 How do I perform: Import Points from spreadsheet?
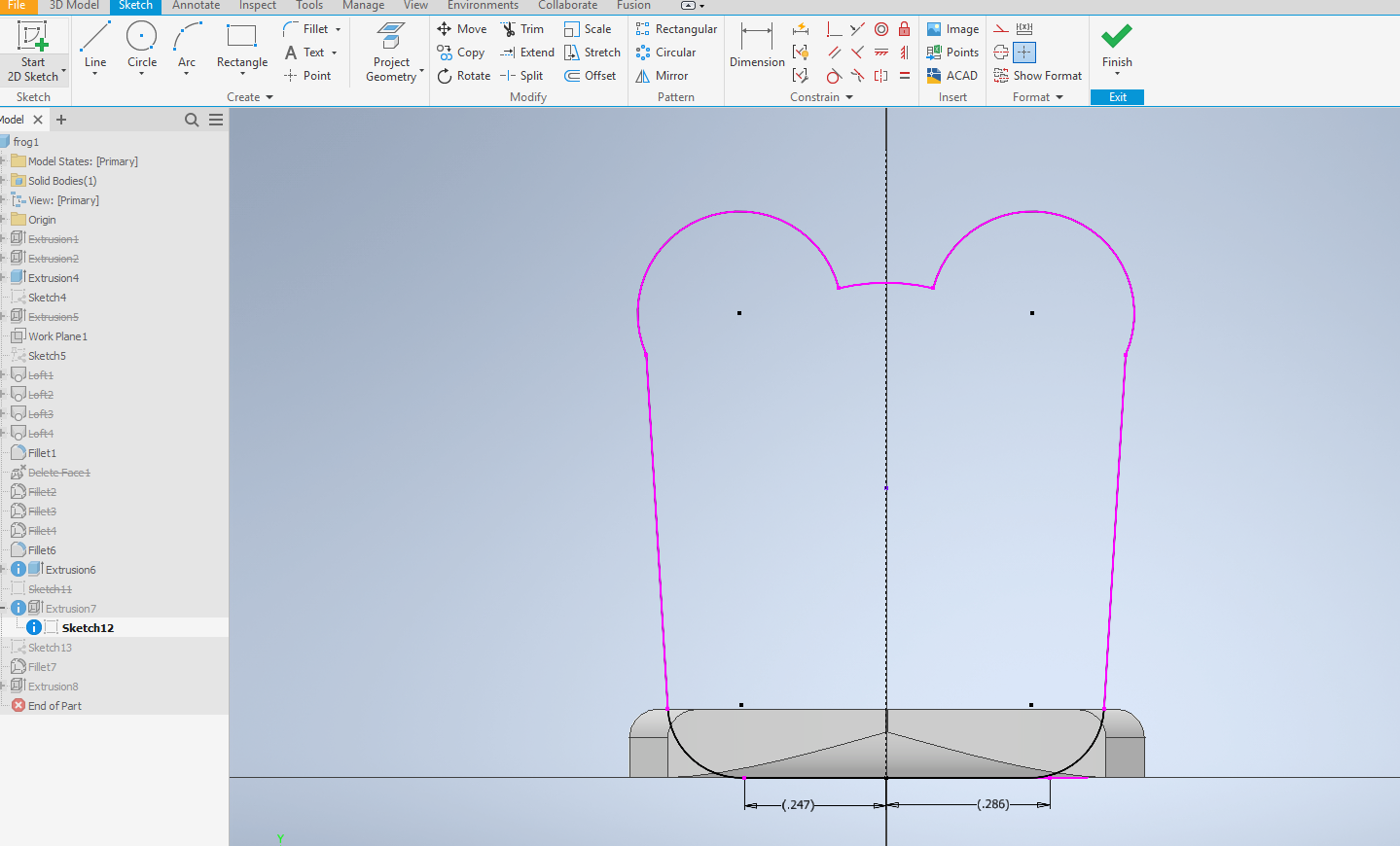[x=952, y=53]
